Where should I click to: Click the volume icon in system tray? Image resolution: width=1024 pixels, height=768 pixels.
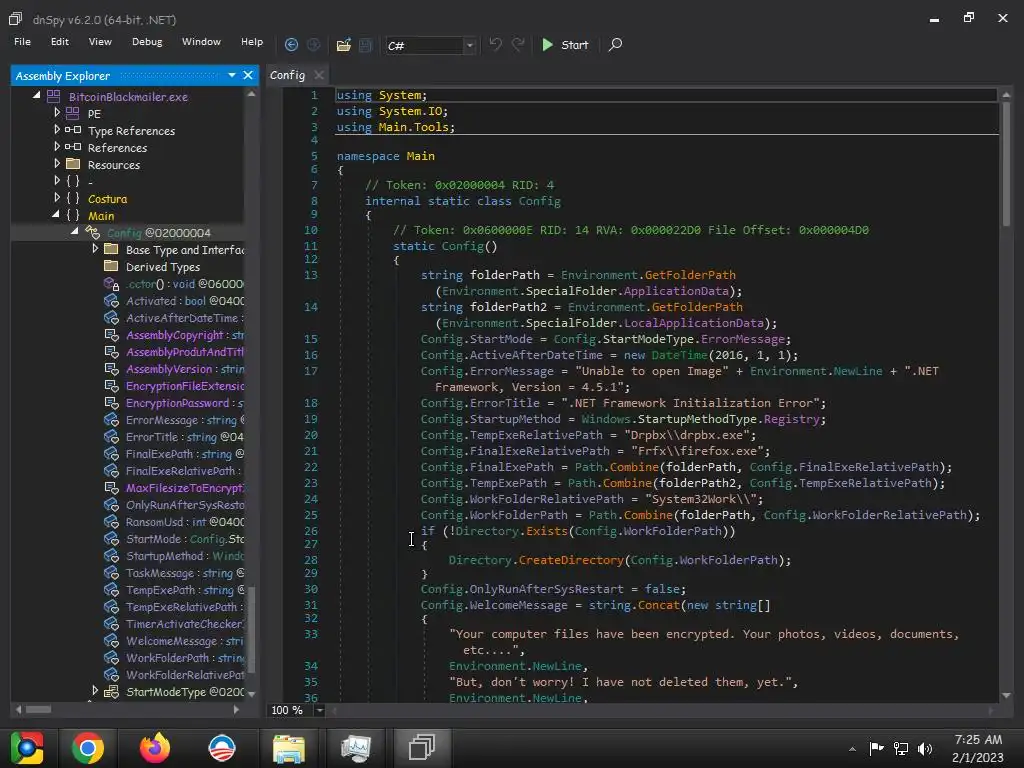click(x=925, y=748)
